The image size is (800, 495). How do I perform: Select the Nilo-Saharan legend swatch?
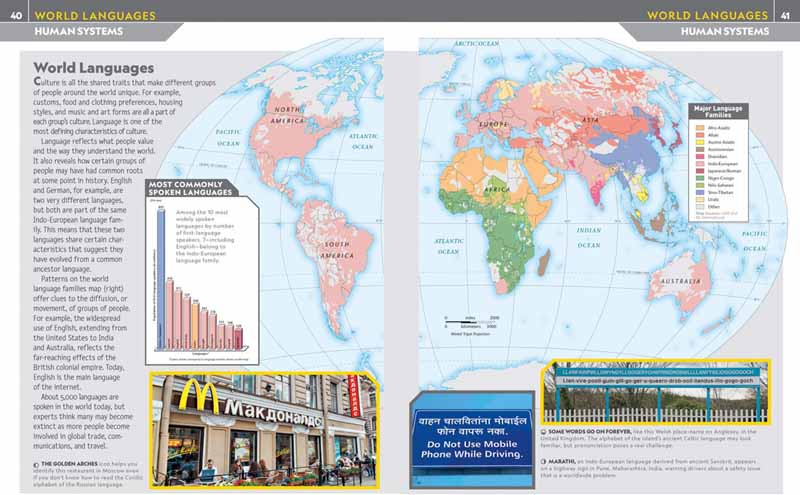[x=700, y=185]
